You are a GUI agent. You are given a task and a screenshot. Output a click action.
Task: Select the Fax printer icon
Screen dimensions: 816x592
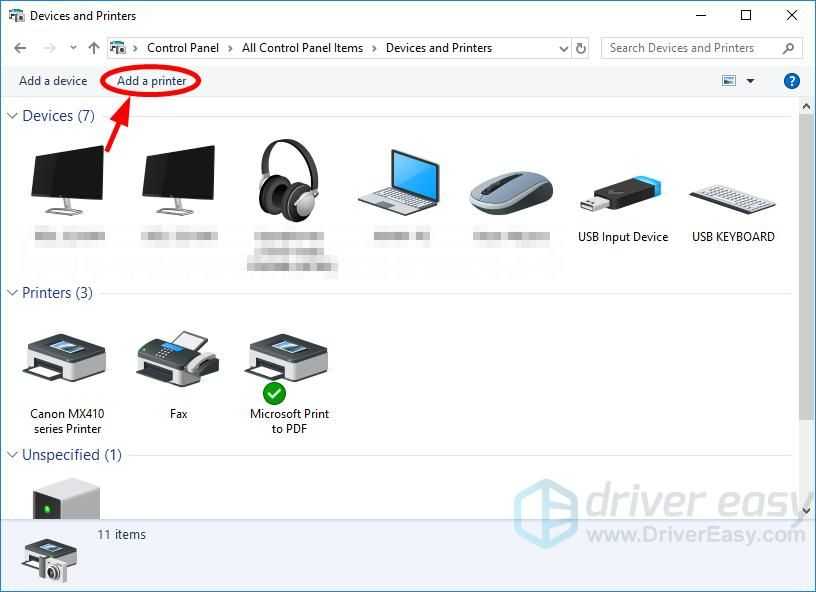[x=178, y=358]
